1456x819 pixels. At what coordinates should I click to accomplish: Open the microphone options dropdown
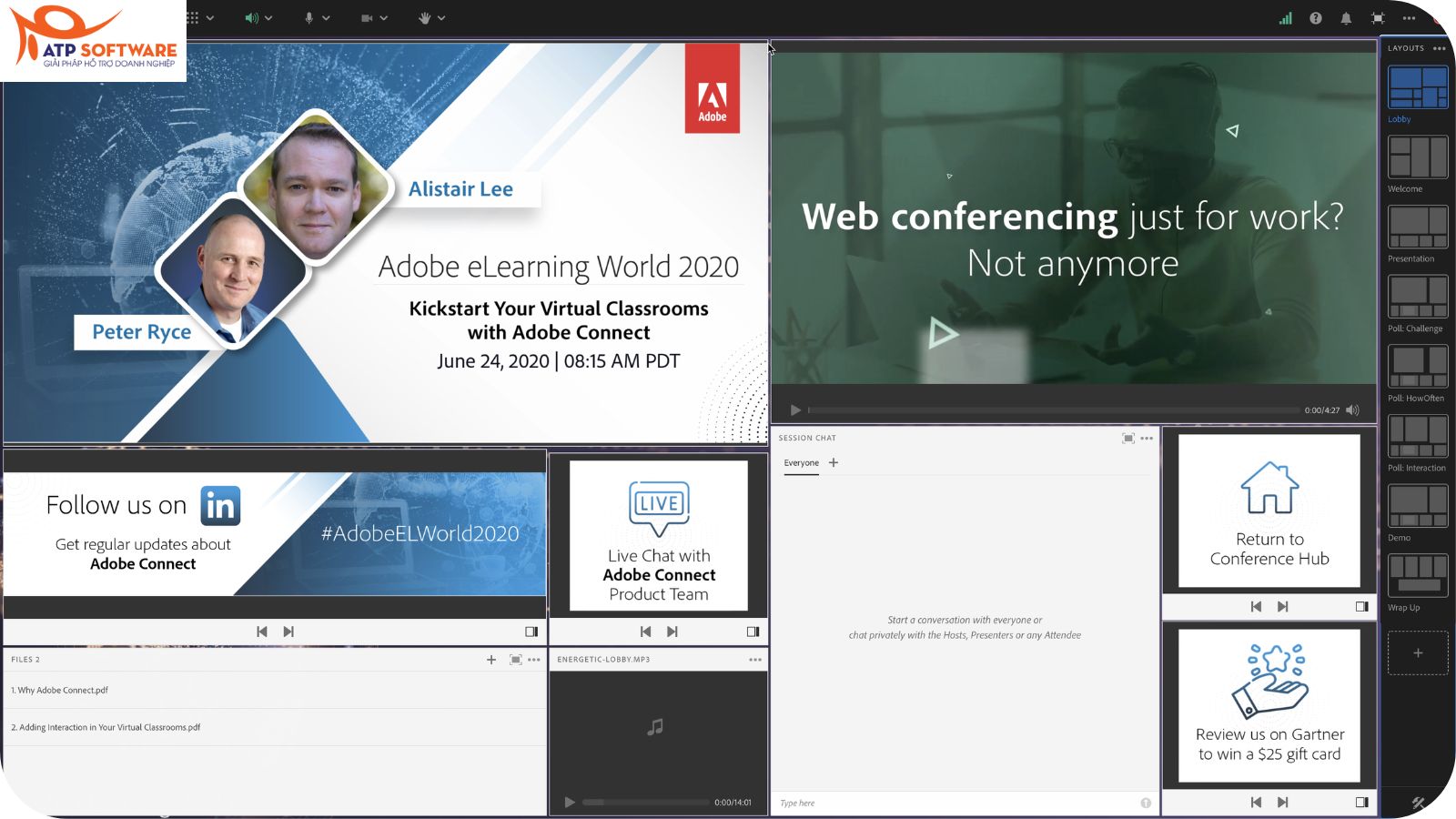coord(326,16)
